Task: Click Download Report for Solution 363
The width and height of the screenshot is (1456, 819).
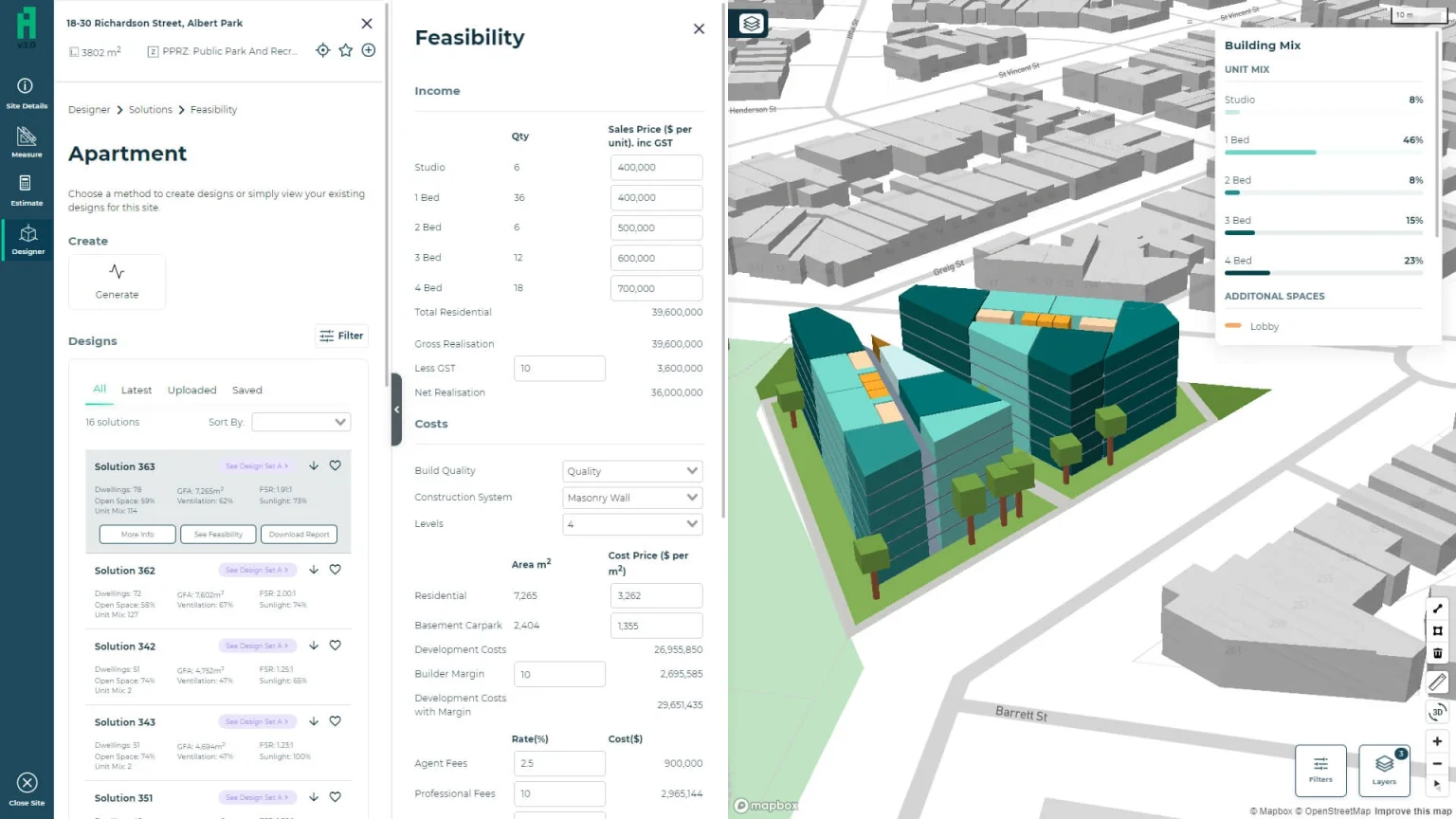Action: [x=299, y=535]
